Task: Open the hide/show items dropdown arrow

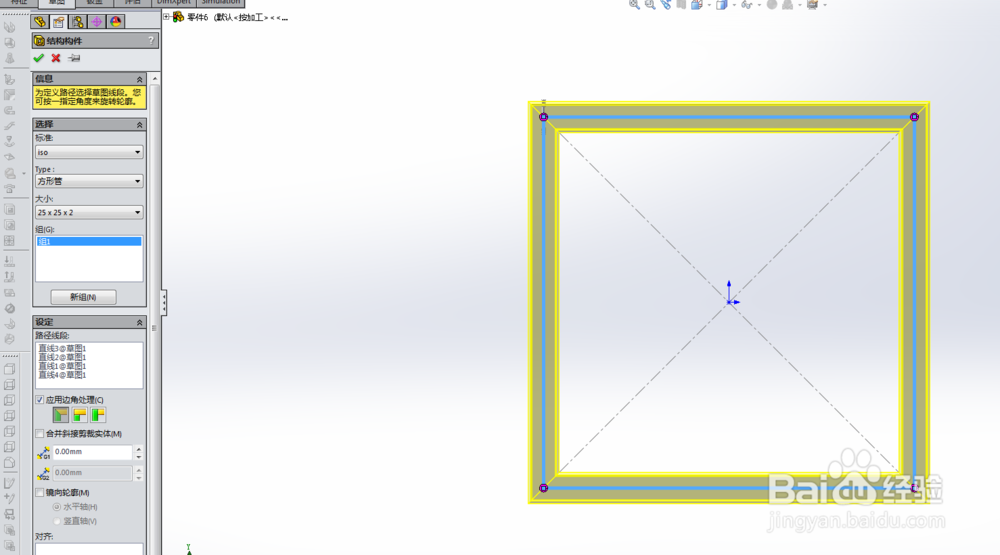Action: pos(759,5)
